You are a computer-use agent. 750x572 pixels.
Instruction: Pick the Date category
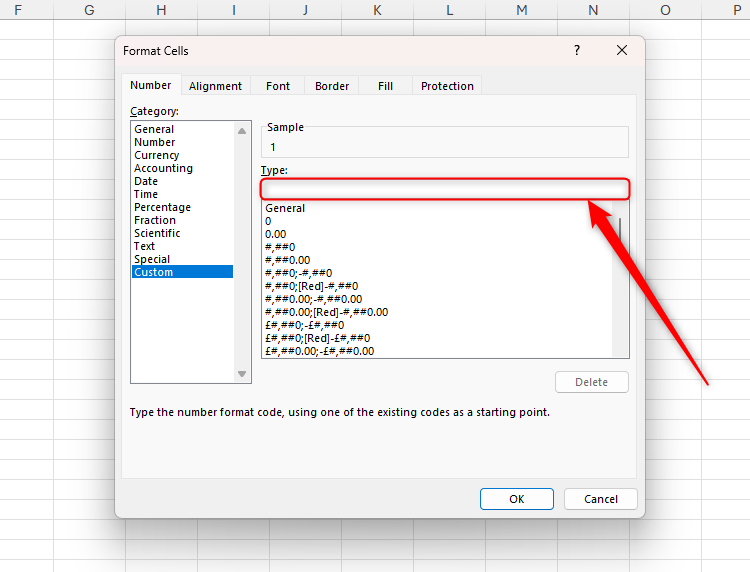[146, 181]
